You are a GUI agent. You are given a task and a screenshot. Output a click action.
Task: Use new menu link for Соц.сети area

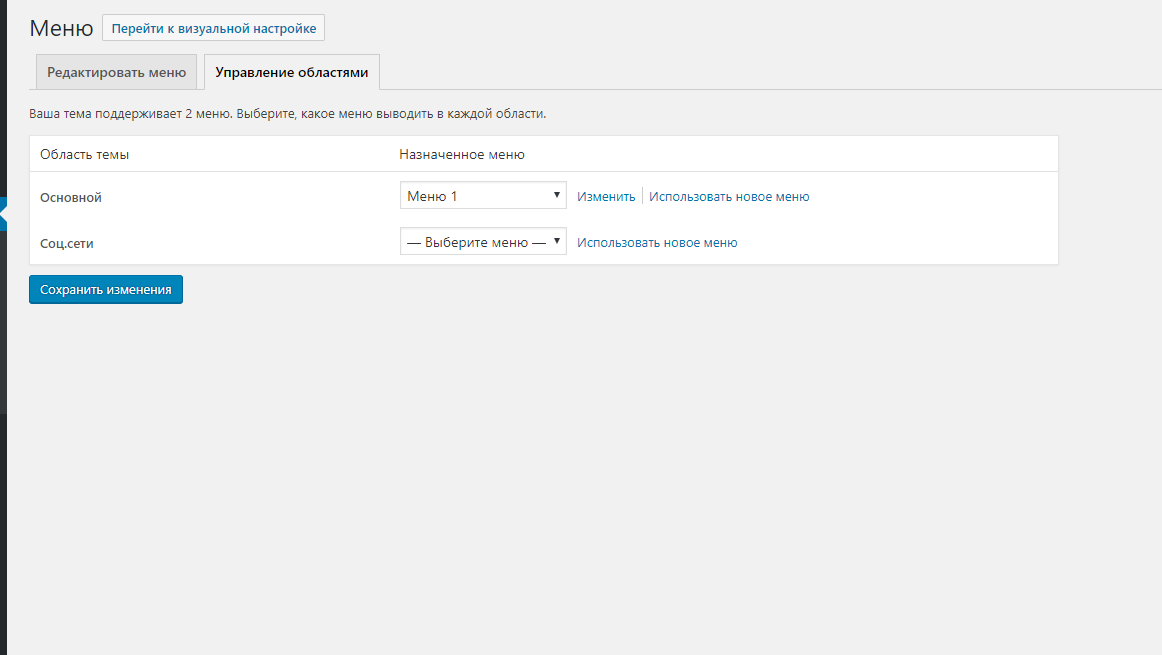point(657,243)
